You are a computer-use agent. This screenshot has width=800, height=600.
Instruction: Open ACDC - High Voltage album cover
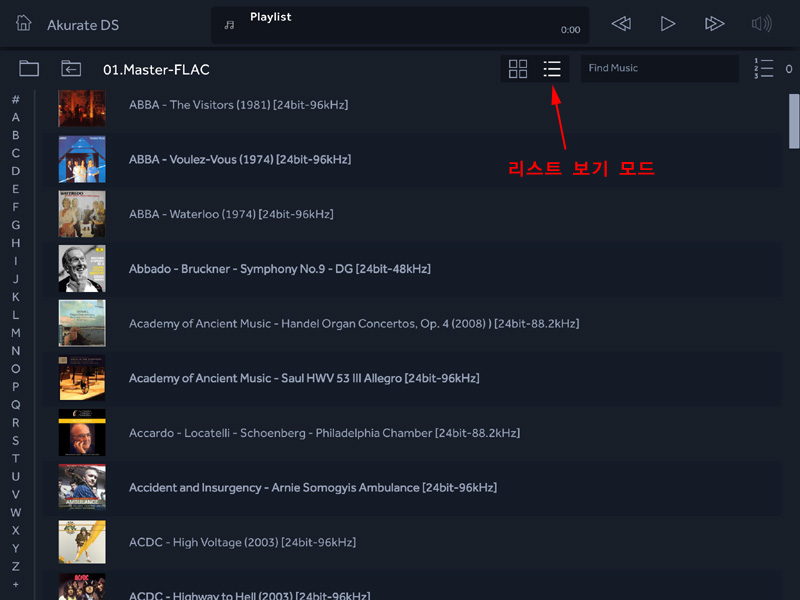pyautogui.click(x=82, y=542)
